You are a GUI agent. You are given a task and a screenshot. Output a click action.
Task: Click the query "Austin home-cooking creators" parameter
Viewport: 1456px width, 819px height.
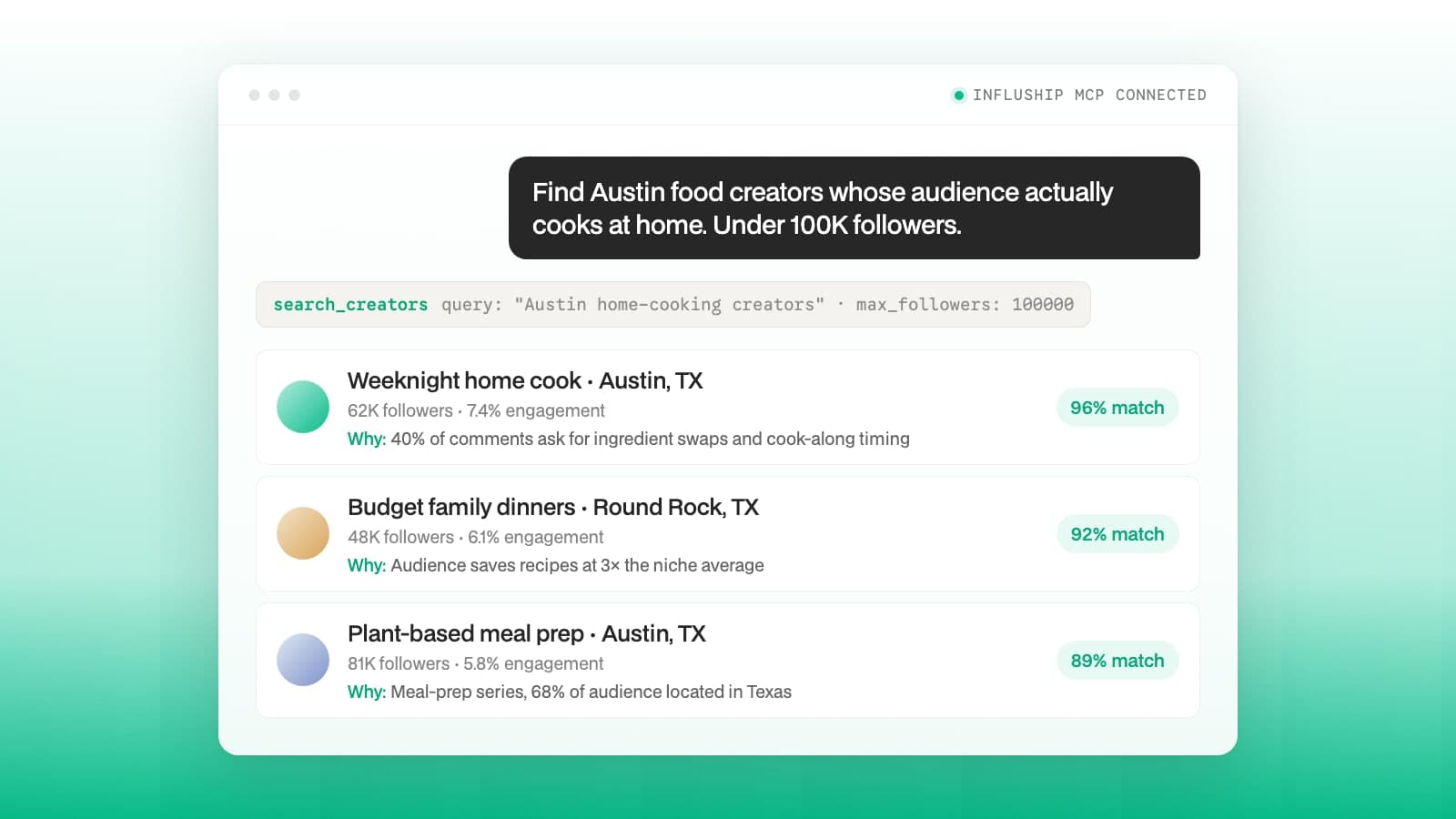click(632, 304)
